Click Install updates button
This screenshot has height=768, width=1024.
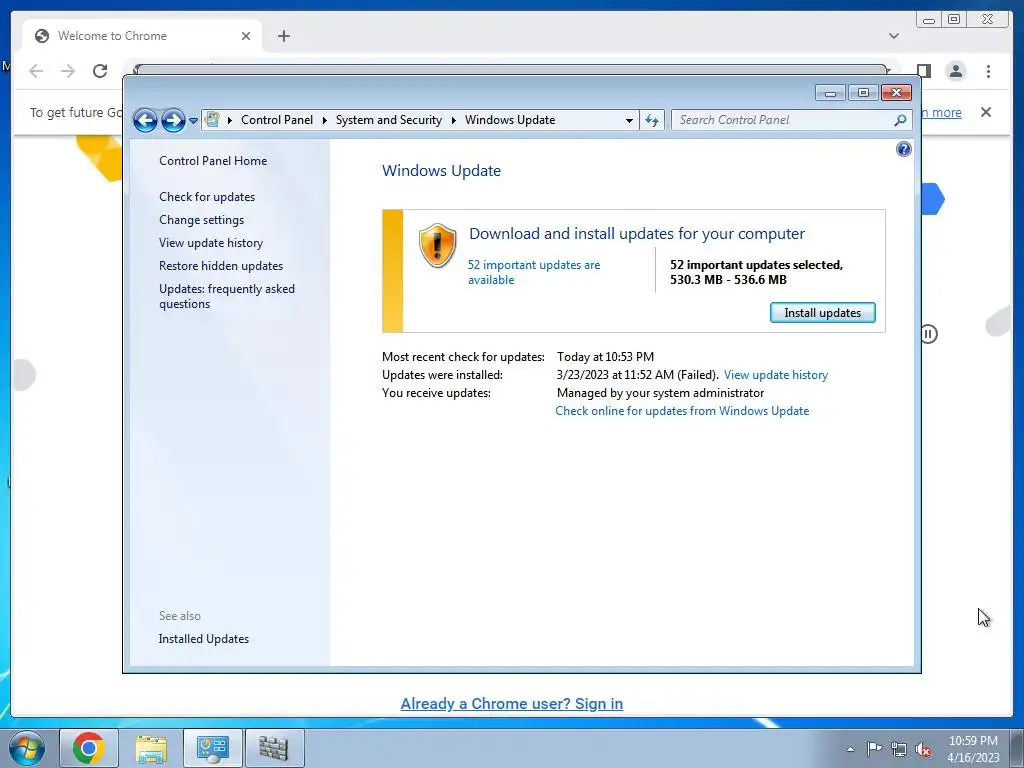[x=822, y=313]
